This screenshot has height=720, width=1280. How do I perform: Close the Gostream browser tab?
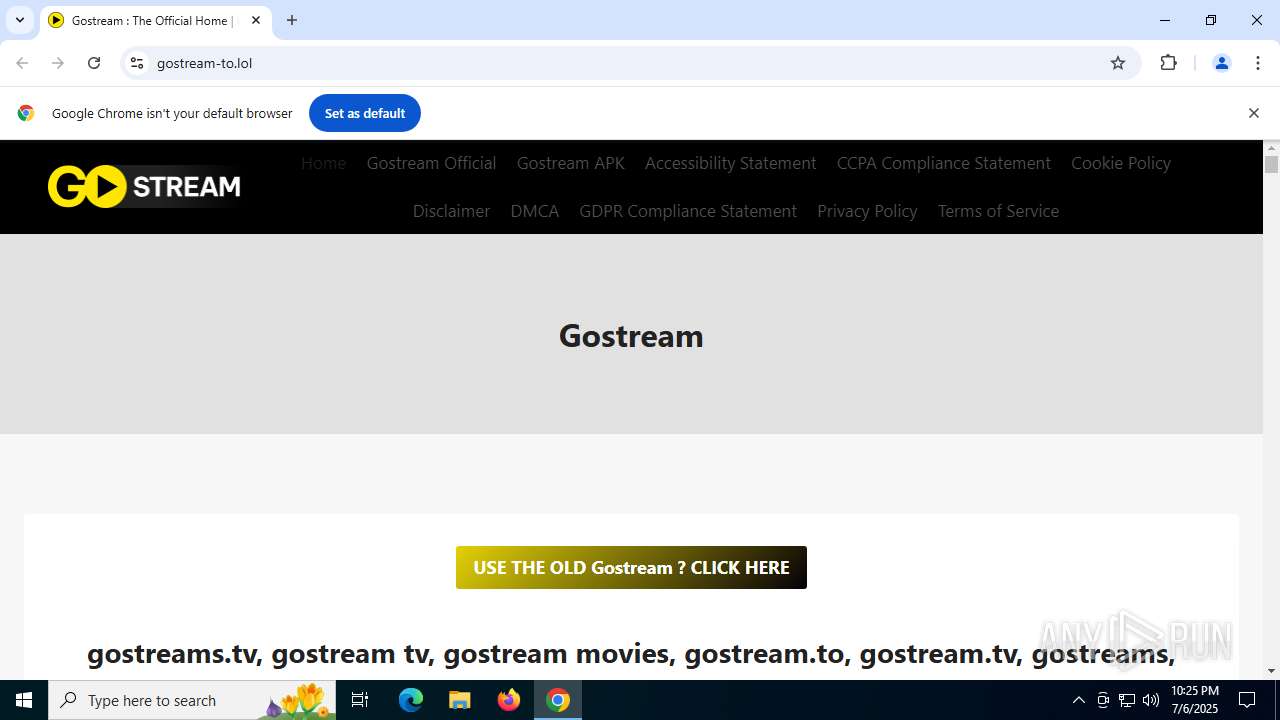pyautogui.click(x=256, y=20)
